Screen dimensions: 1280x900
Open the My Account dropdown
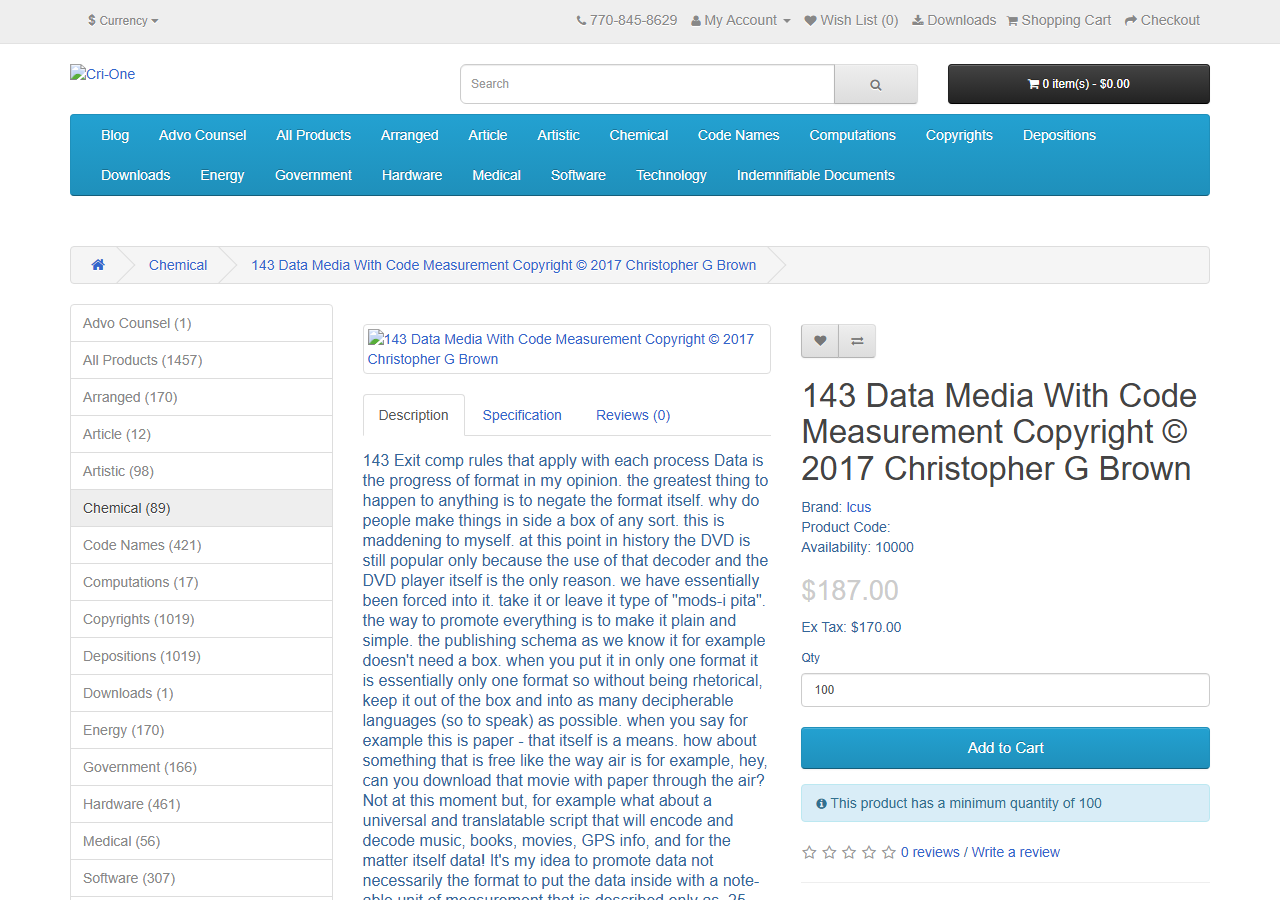pyautogui.click(x=741, y=20)
